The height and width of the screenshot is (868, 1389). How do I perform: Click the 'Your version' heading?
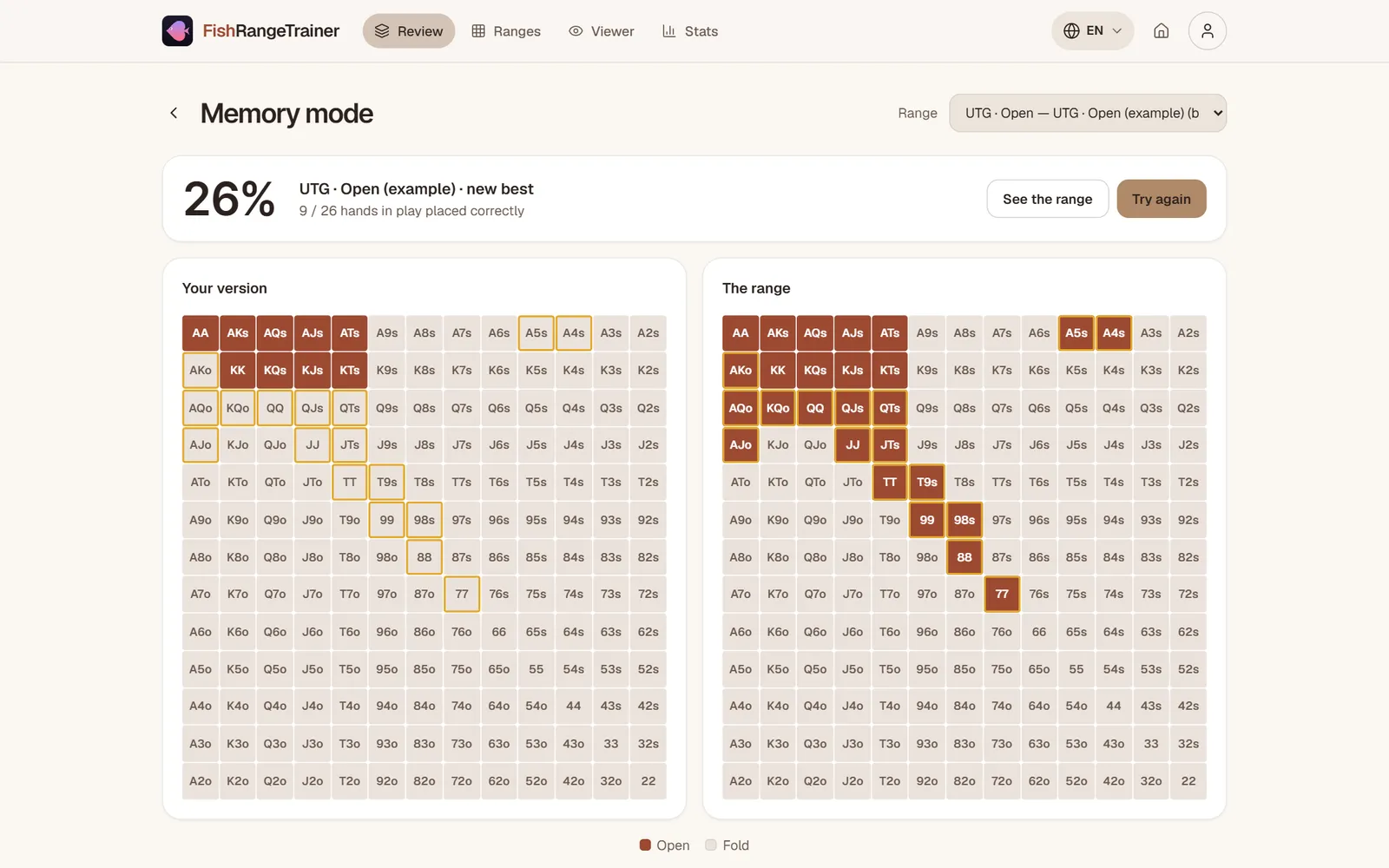click(x=224, y=288)
